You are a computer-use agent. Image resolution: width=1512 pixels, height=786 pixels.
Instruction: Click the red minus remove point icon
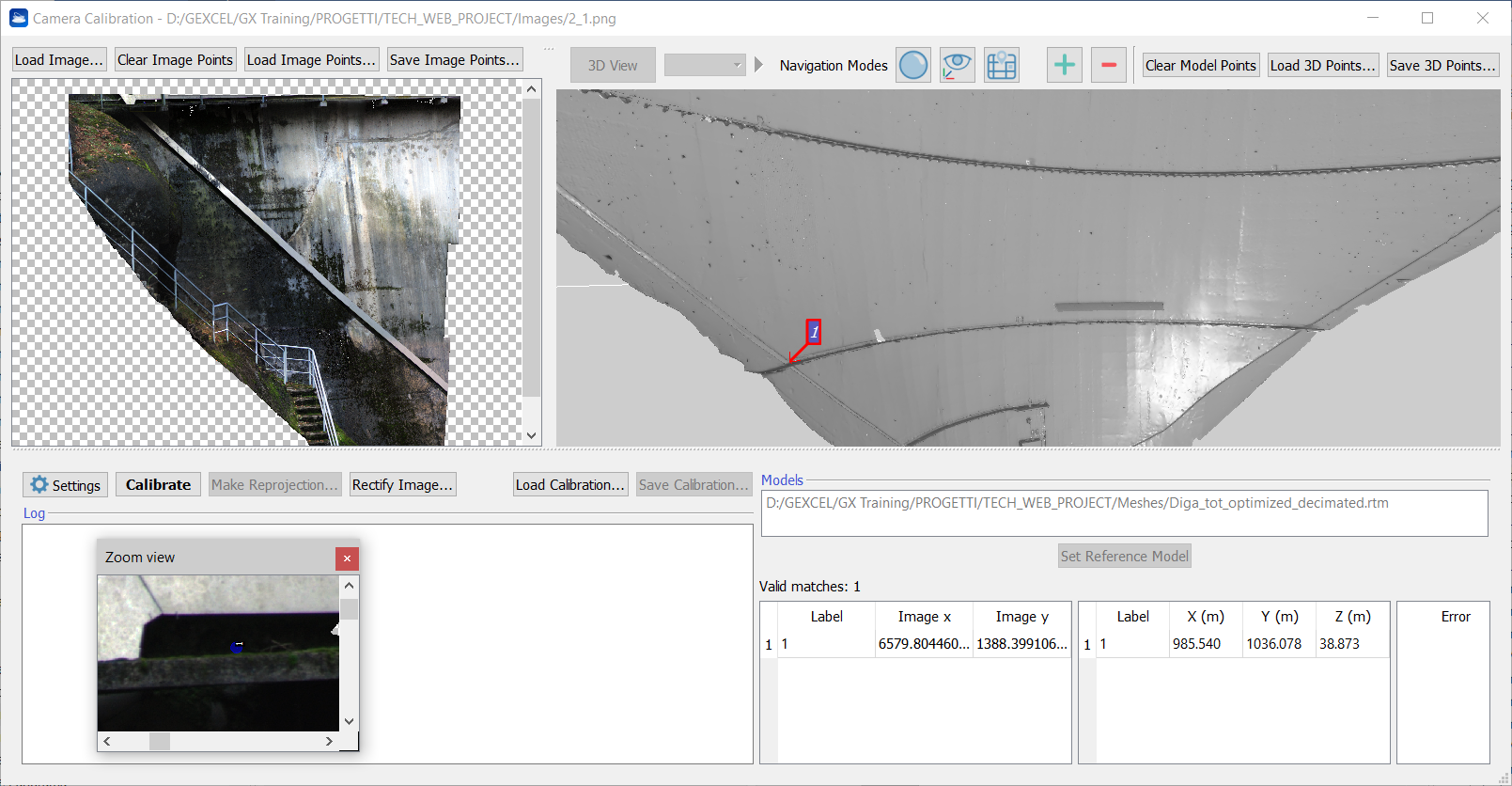(x=1108, y=65)
